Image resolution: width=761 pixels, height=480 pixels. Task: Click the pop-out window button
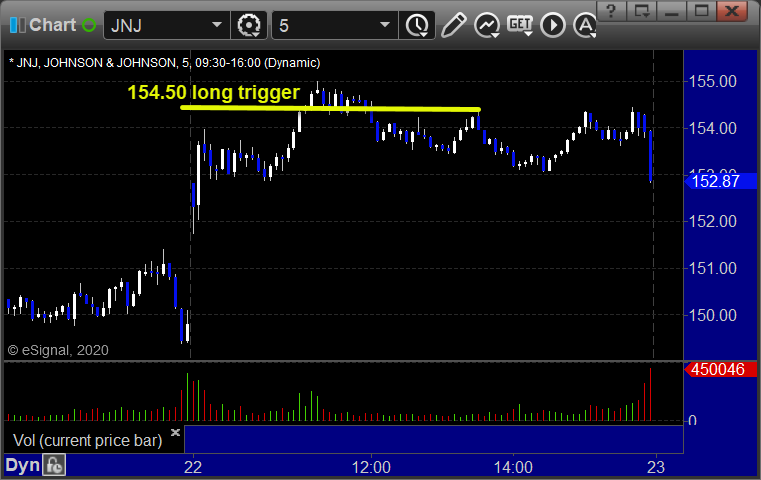tap(642, 11)
